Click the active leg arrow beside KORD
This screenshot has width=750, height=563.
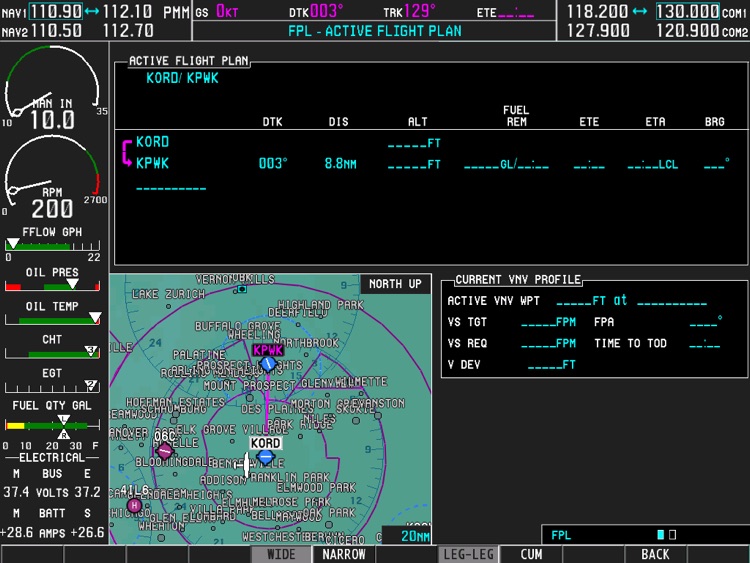tap(127, 153)
